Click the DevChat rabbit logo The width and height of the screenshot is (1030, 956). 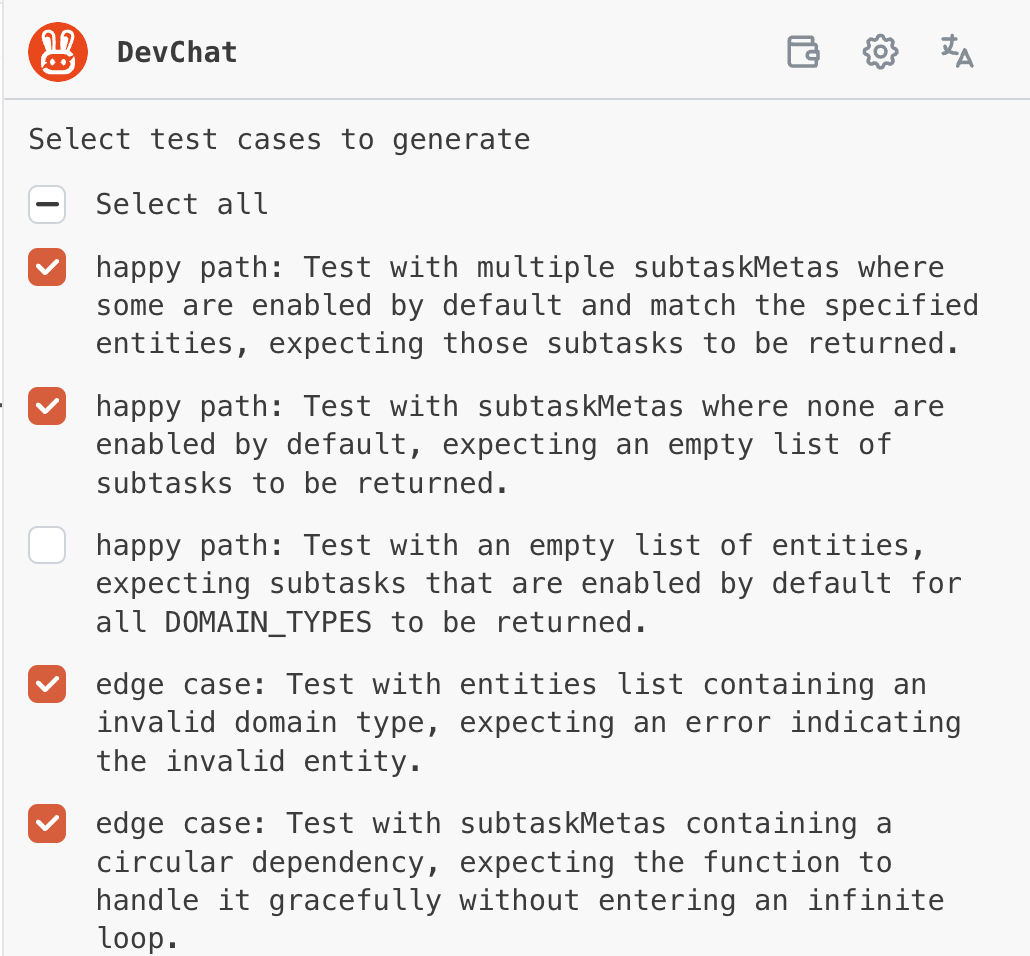coord(58,52)
